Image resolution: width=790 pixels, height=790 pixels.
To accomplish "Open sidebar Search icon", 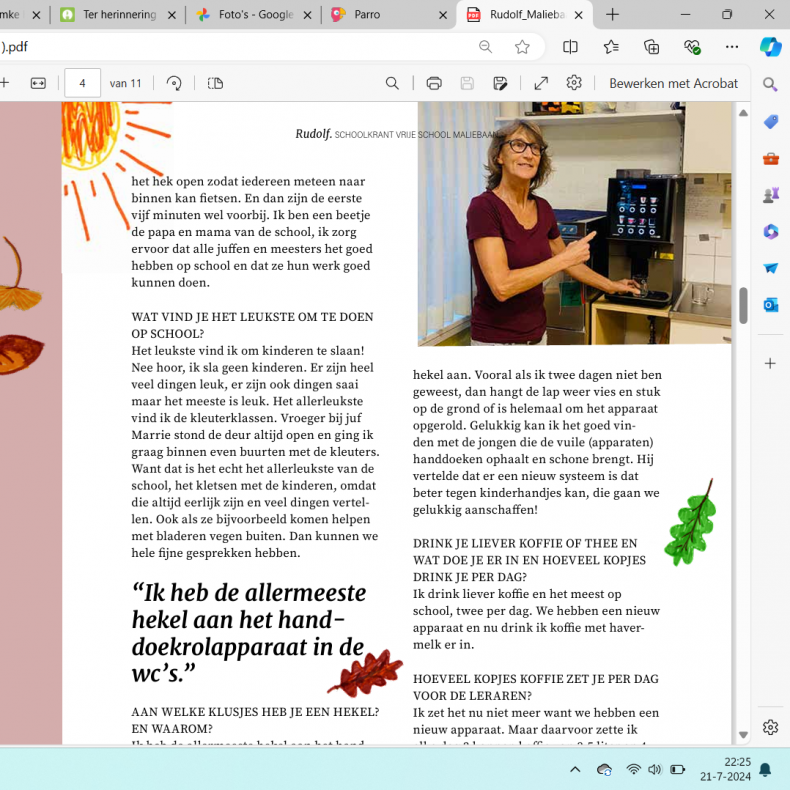I will [x=770, y=84].
